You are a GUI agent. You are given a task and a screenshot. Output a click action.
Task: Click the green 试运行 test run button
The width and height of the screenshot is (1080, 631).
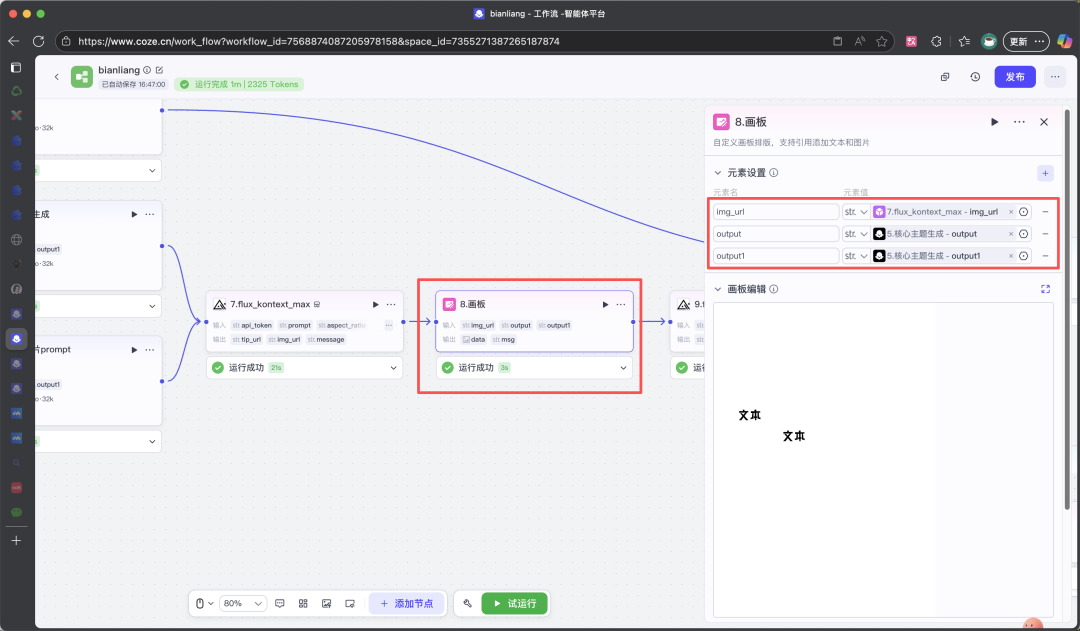[x=515, y=603]
